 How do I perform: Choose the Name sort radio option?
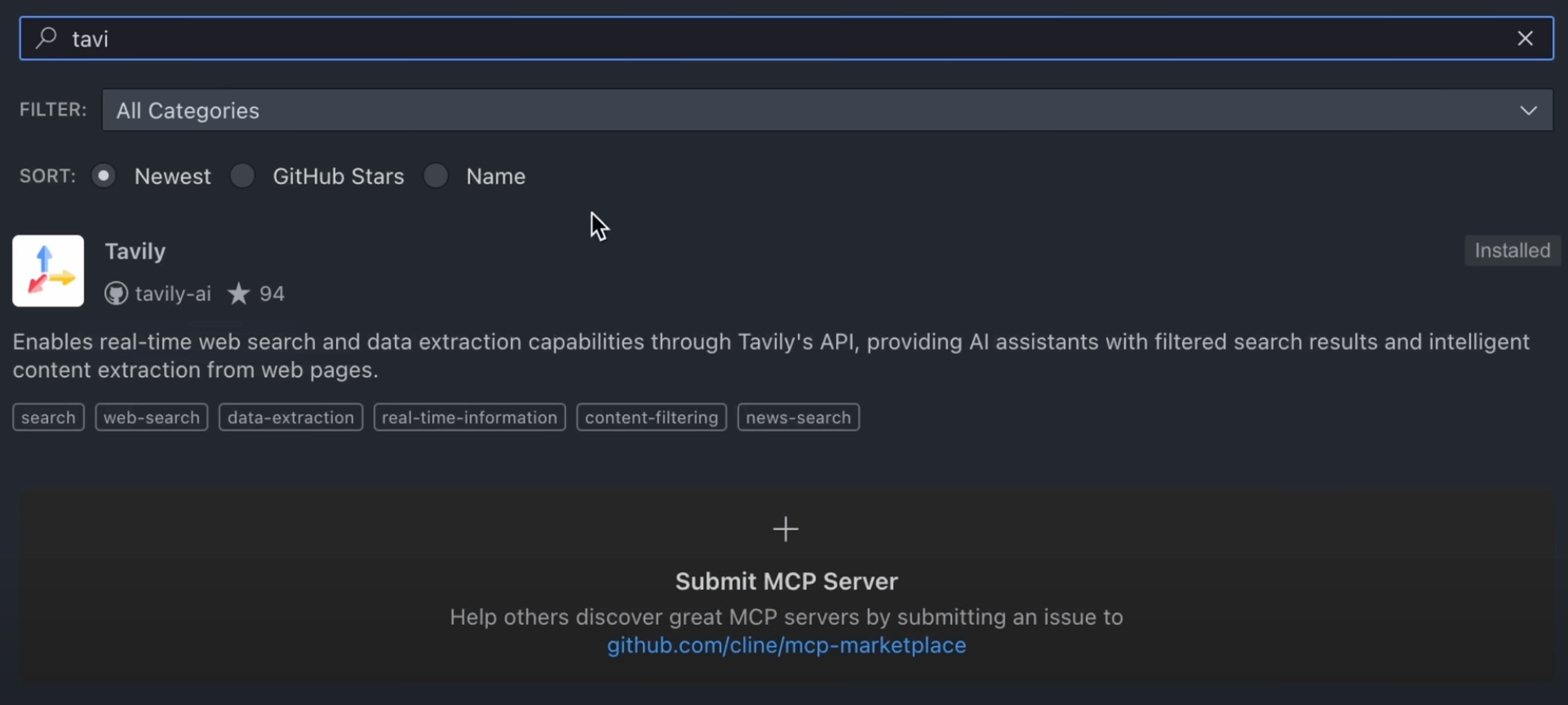point(436,176)
